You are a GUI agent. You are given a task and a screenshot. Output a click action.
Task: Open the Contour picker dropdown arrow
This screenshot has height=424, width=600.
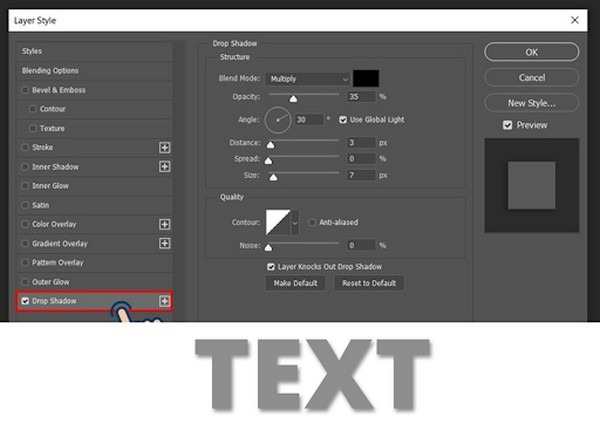(x=295, y=222)
